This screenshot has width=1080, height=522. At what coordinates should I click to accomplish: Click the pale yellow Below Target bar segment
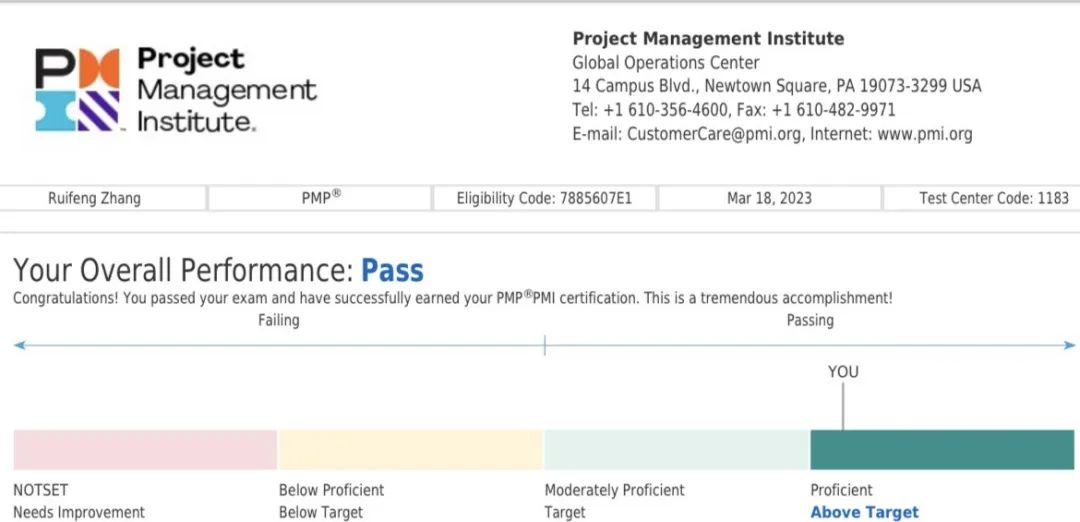coord(411,450)
